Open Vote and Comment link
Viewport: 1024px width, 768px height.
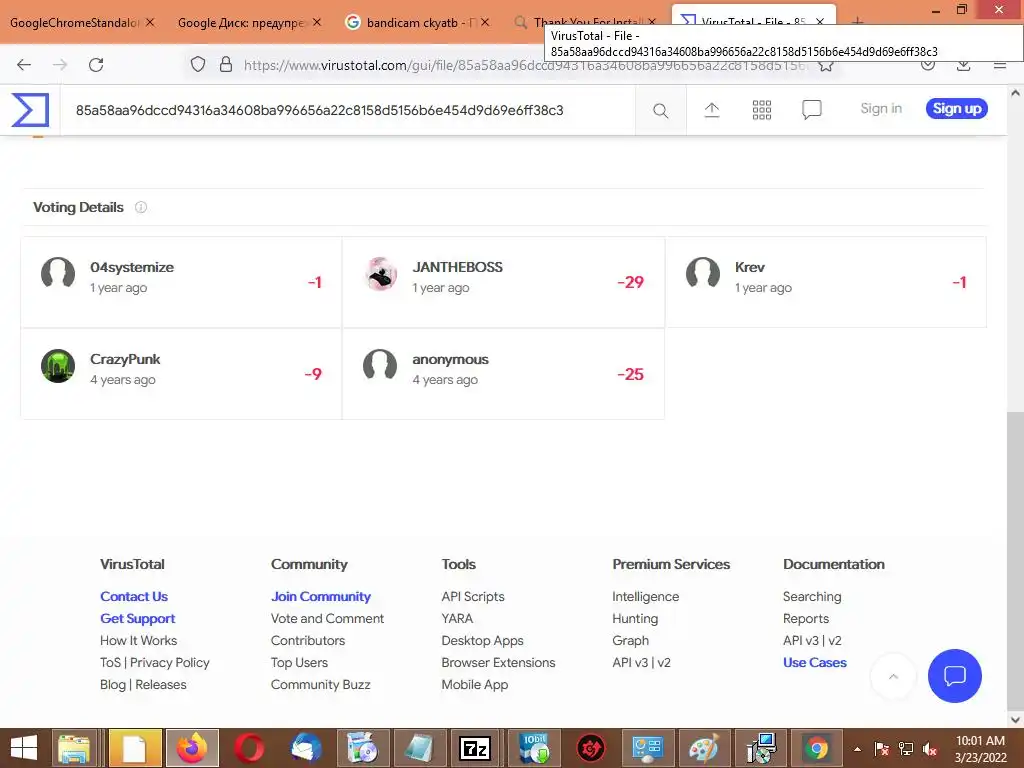coord(327,618)
